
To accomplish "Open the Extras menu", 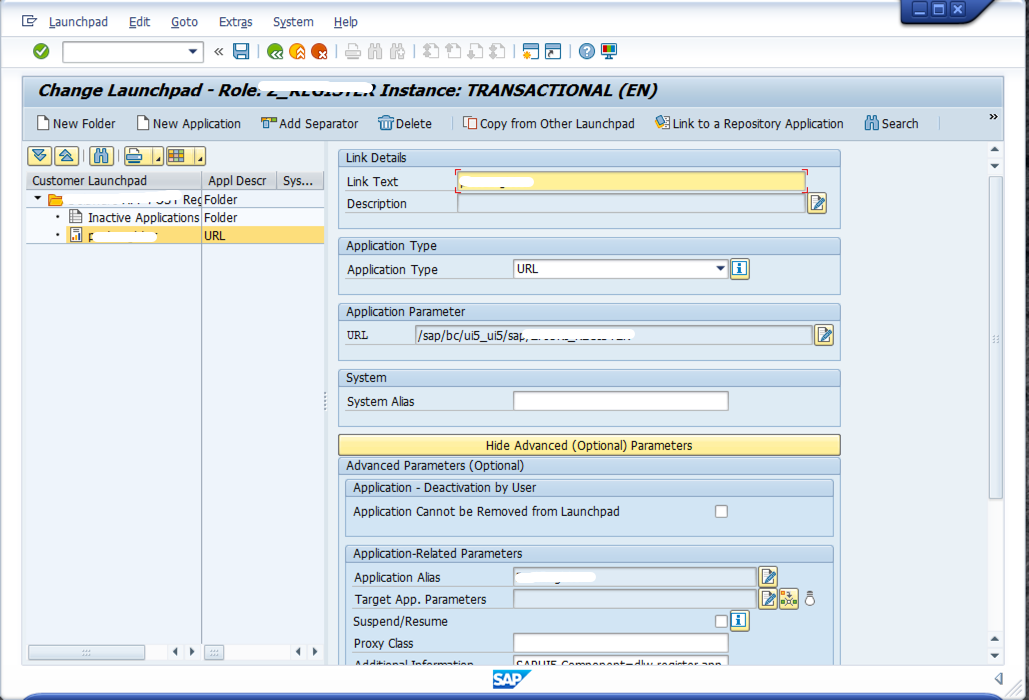I will coord(236,22).
